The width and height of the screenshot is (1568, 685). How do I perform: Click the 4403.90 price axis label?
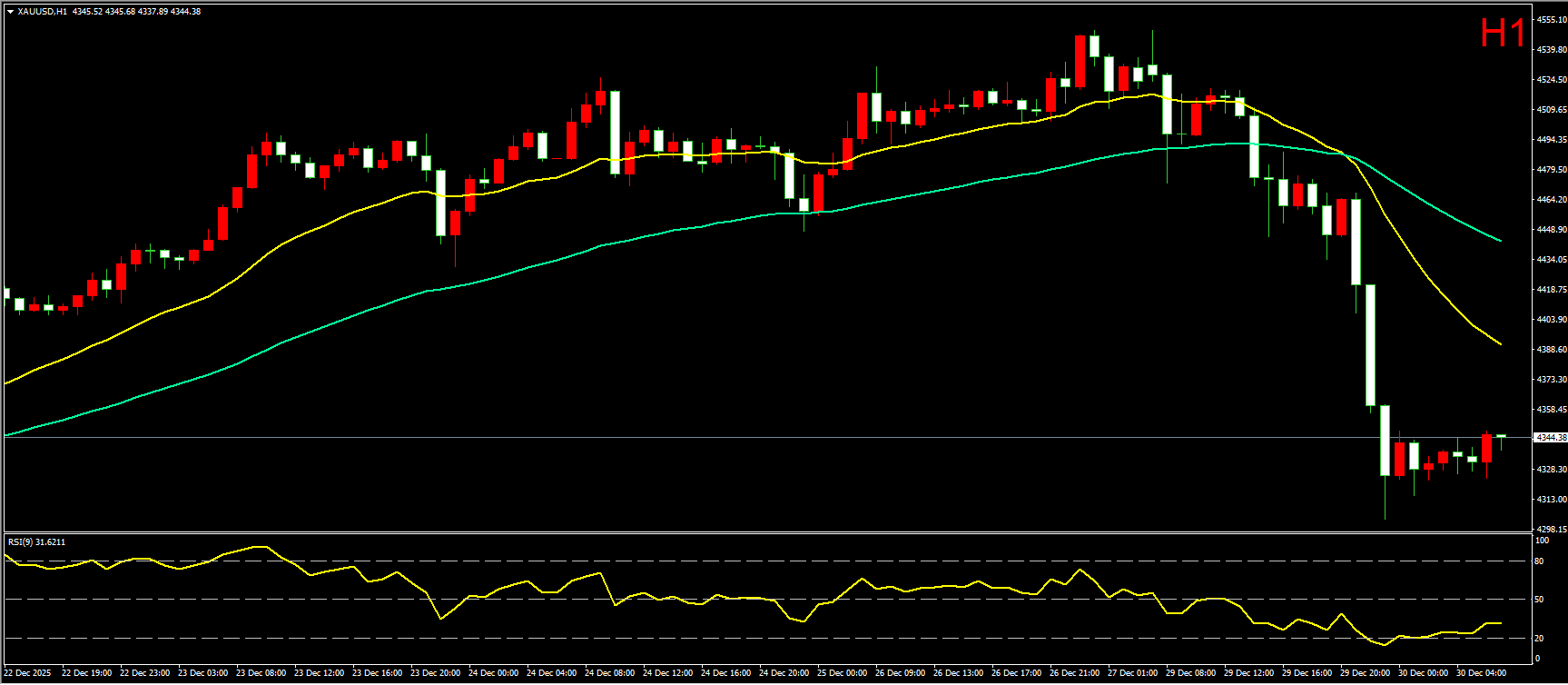1551,320
